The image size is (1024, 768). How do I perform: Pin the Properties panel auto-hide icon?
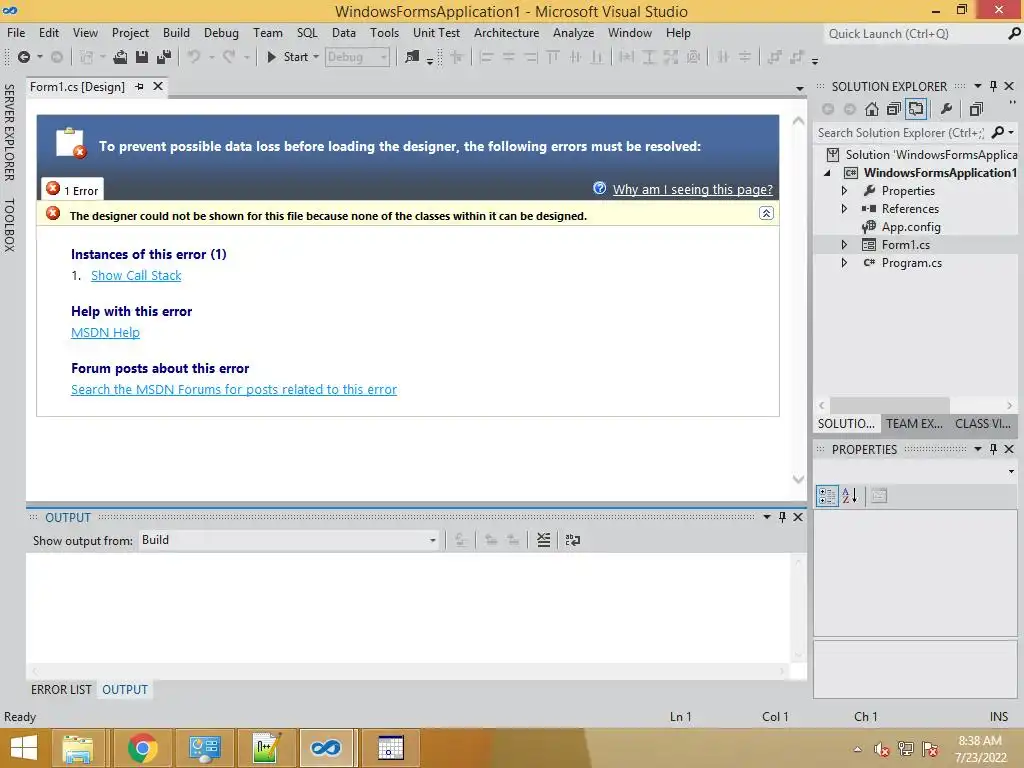click(993, 449)
